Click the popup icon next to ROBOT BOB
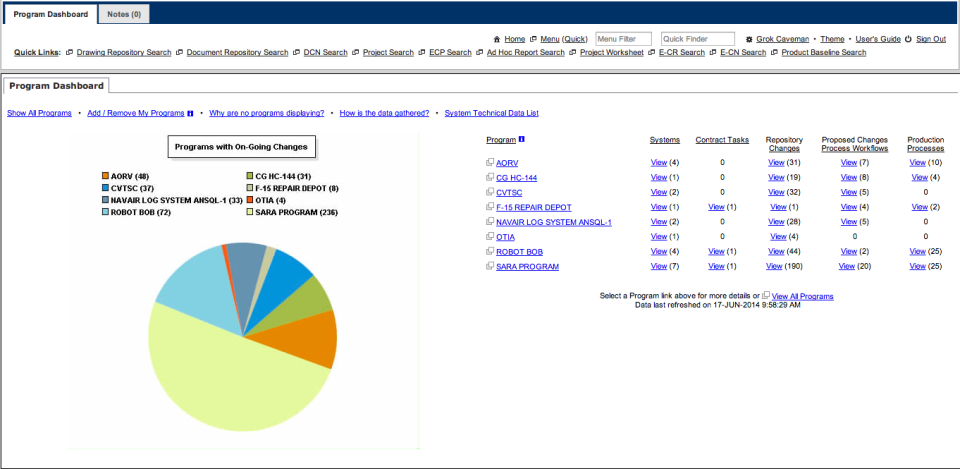 490,251
